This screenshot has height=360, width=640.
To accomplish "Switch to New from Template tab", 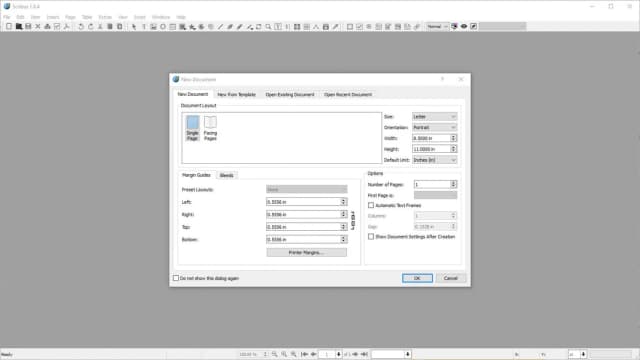I will click(236, 95).
